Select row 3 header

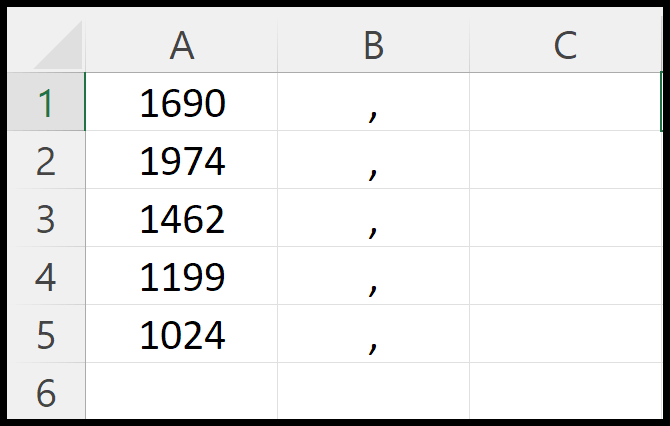(x=46, y=218)
